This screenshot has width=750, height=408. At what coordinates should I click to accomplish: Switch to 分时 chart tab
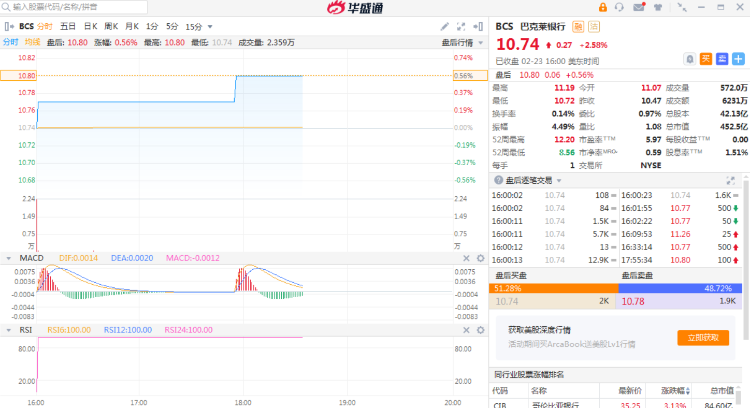[44, 26]
